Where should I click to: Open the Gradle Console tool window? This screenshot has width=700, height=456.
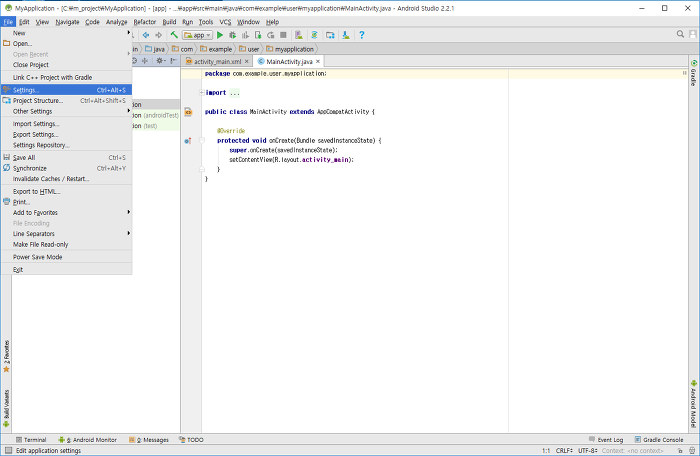(x=659, y=439)
